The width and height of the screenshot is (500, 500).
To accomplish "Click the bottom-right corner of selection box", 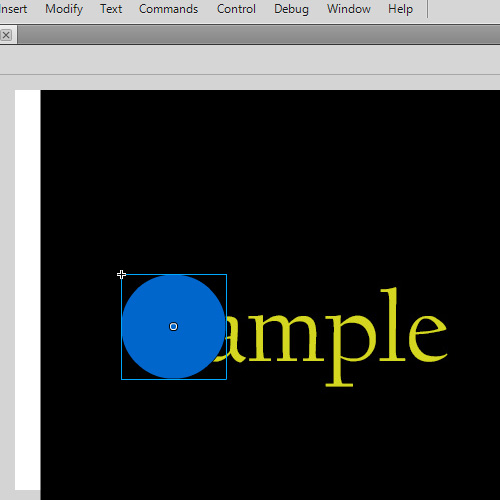I will click(x=227, y=379).
